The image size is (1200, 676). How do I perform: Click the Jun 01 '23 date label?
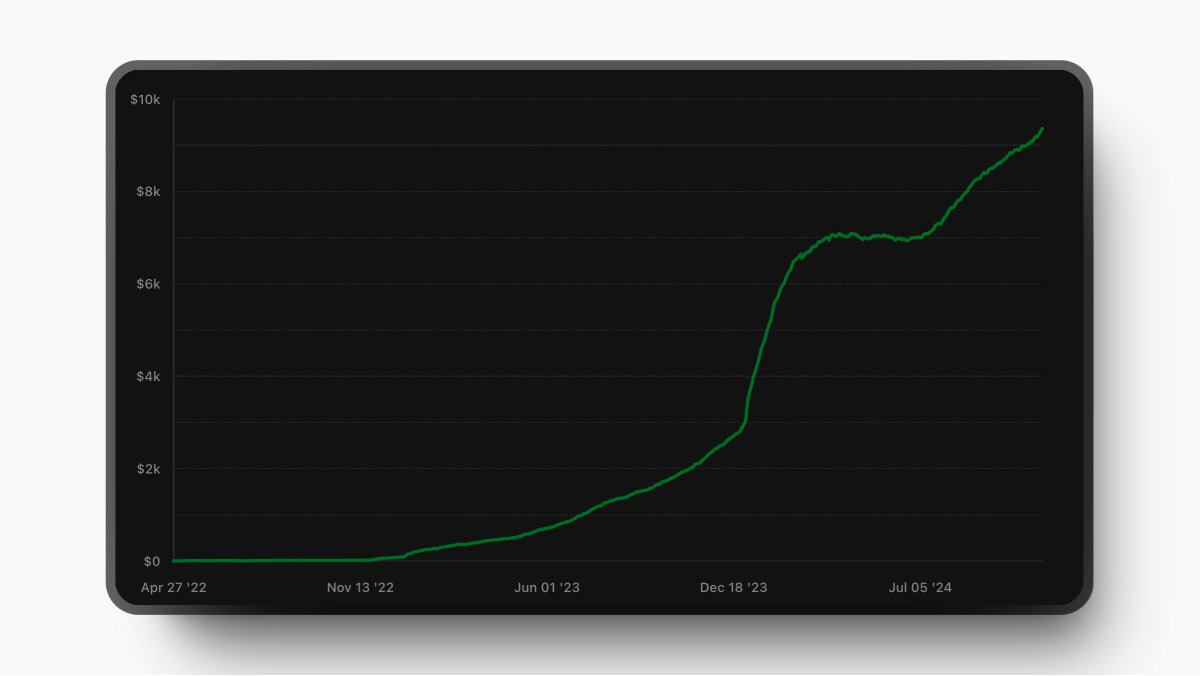(547, 588)
